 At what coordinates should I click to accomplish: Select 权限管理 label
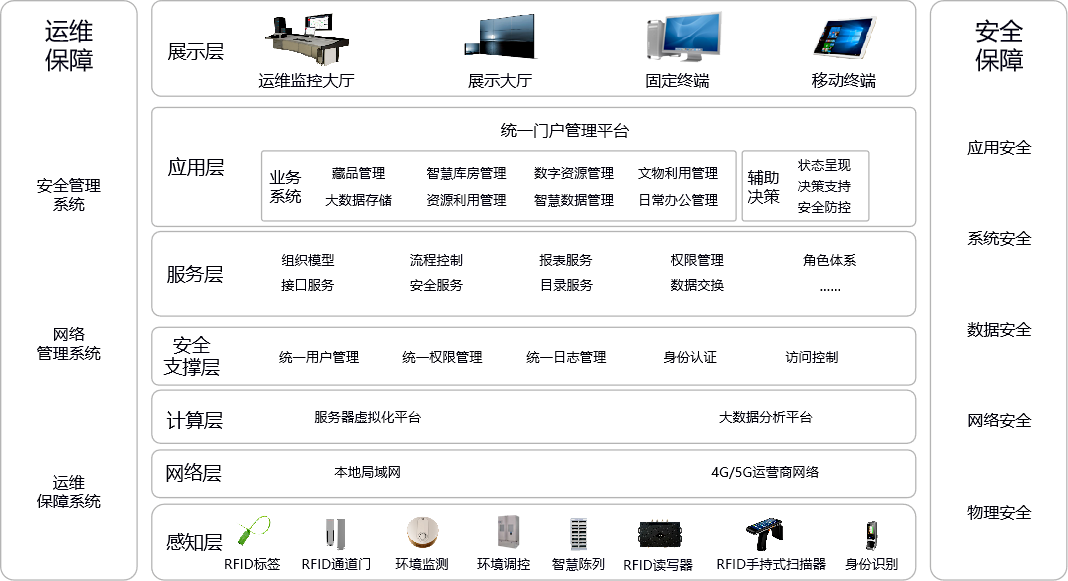[x=697, y=260]
